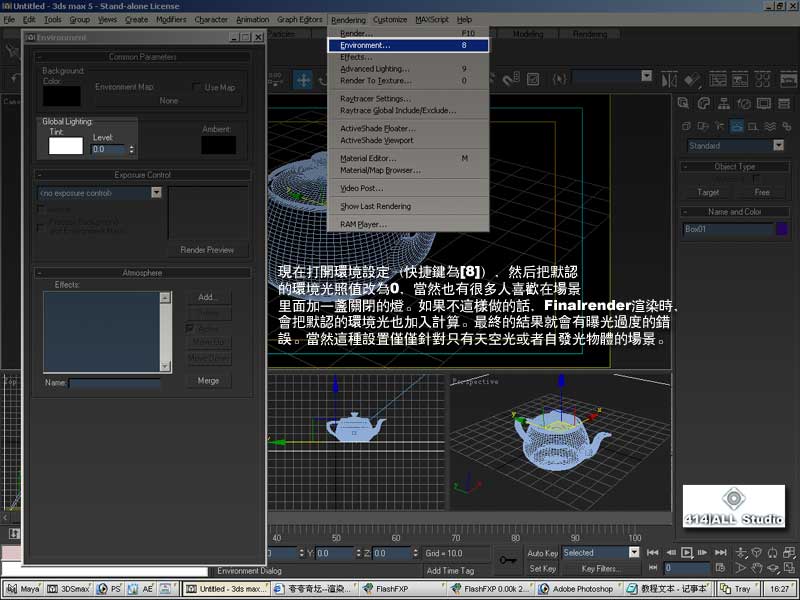The image size is (800, 600).
Task: Open the Material Editor toolbar icon
Action: pos(763,80)
